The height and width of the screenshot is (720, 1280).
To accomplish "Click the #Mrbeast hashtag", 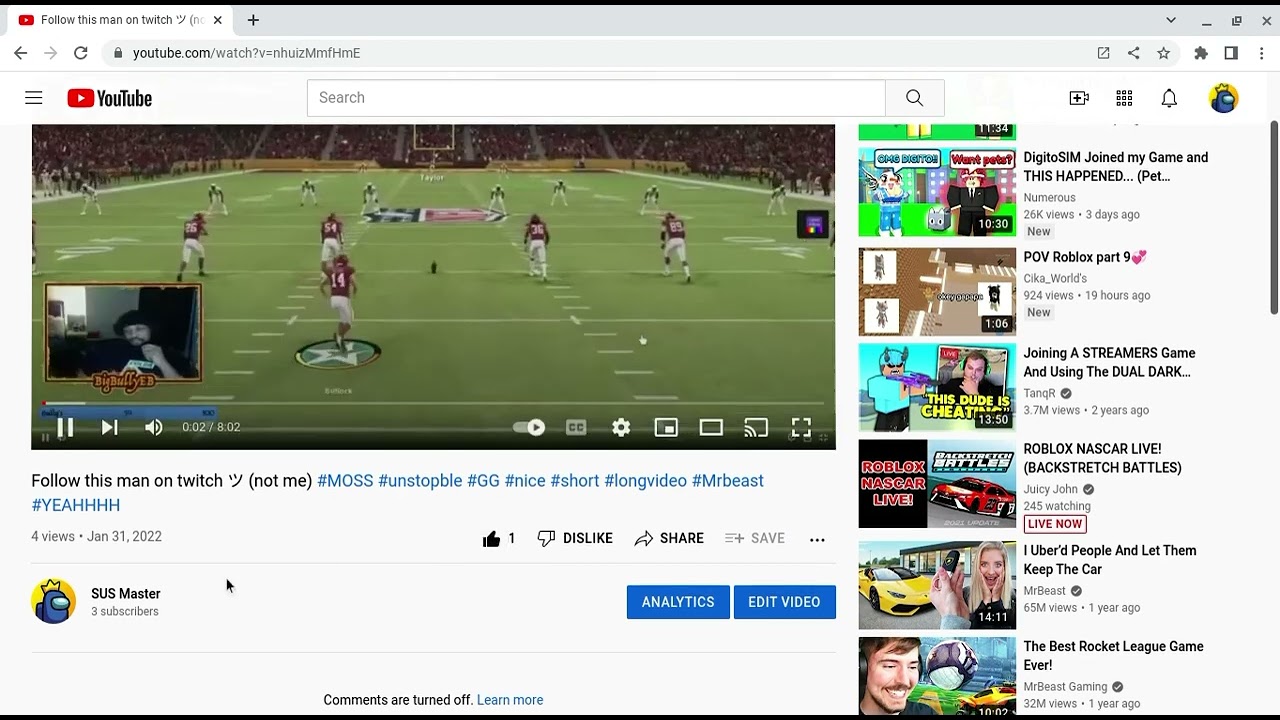I will 728,481.
